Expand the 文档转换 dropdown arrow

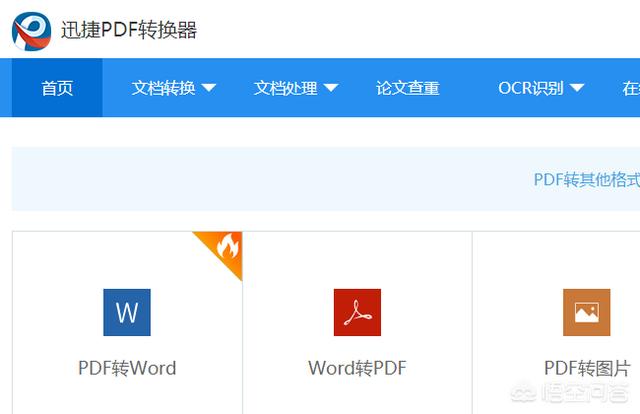pos(209,88)
